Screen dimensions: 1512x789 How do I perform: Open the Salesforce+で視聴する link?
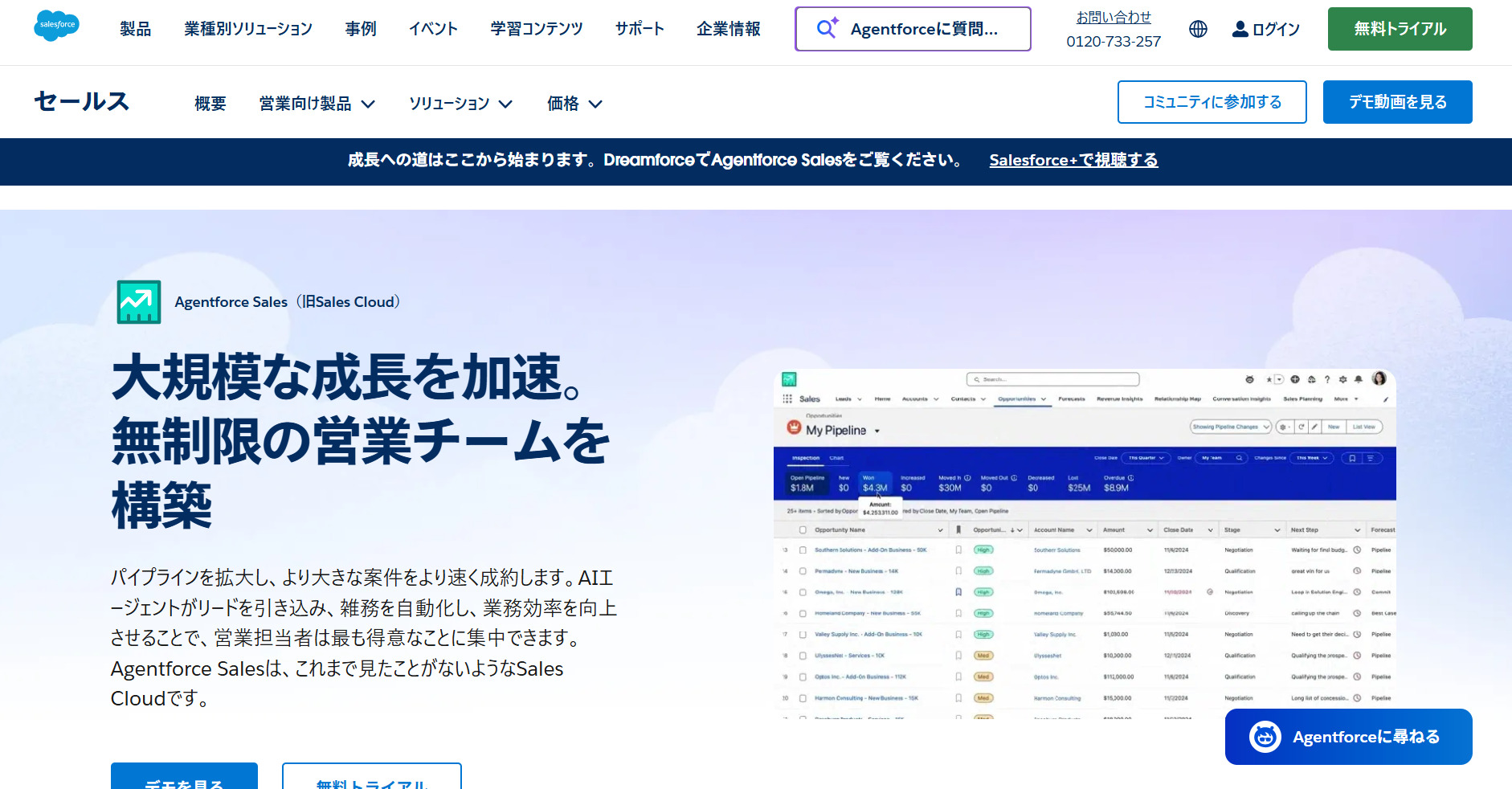tap(1073, 160)
